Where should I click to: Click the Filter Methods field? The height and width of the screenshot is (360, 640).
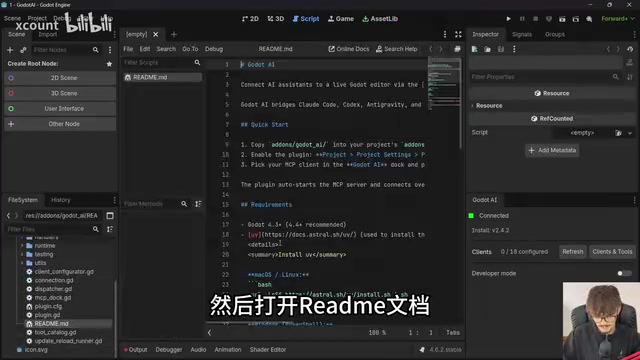pyautogui.click(x=156, y=204)
